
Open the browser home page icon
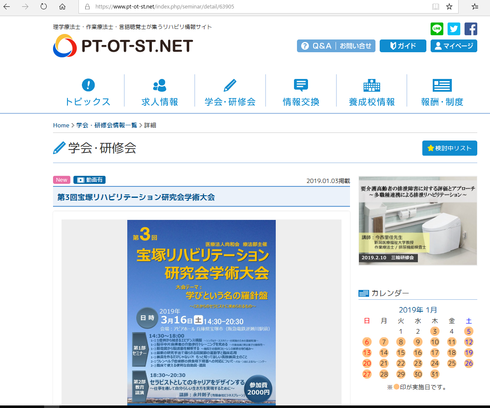62,7
